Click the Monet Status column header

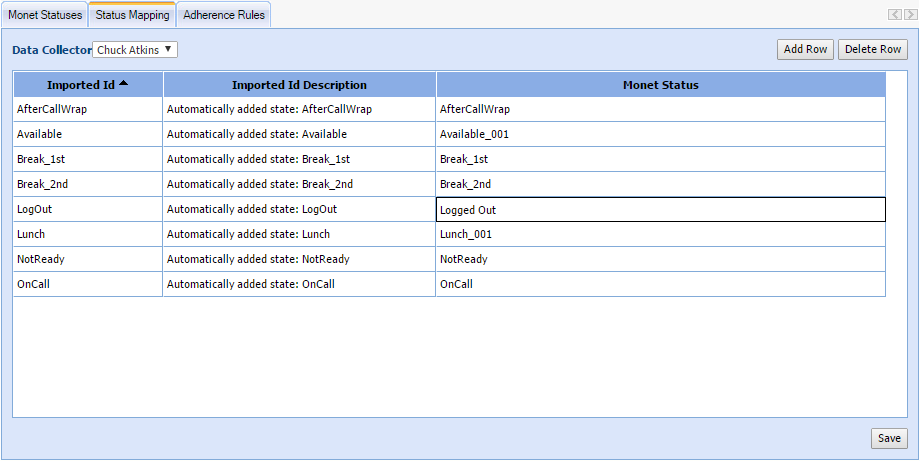[x=660, y=85]
